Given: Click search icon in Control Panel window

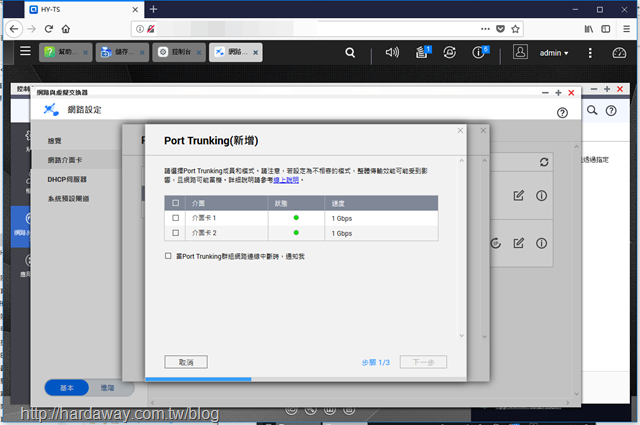Looking at the screenshot, I should 592,110.
